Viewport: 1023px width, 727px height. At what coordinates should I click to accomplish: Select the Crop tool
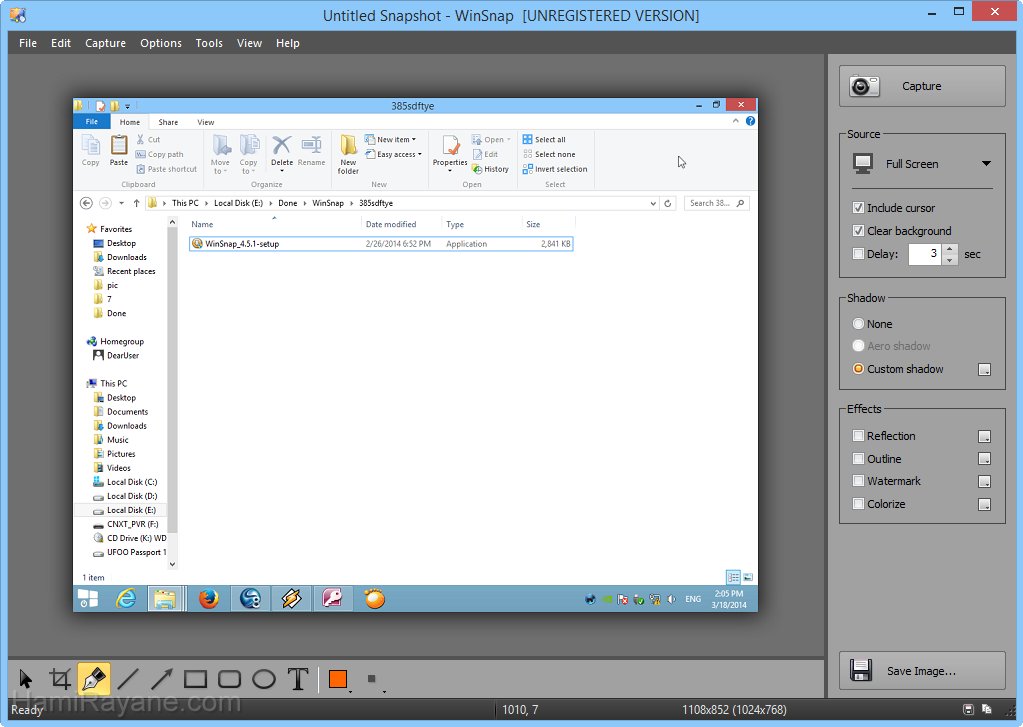click(x=60, y=679)
